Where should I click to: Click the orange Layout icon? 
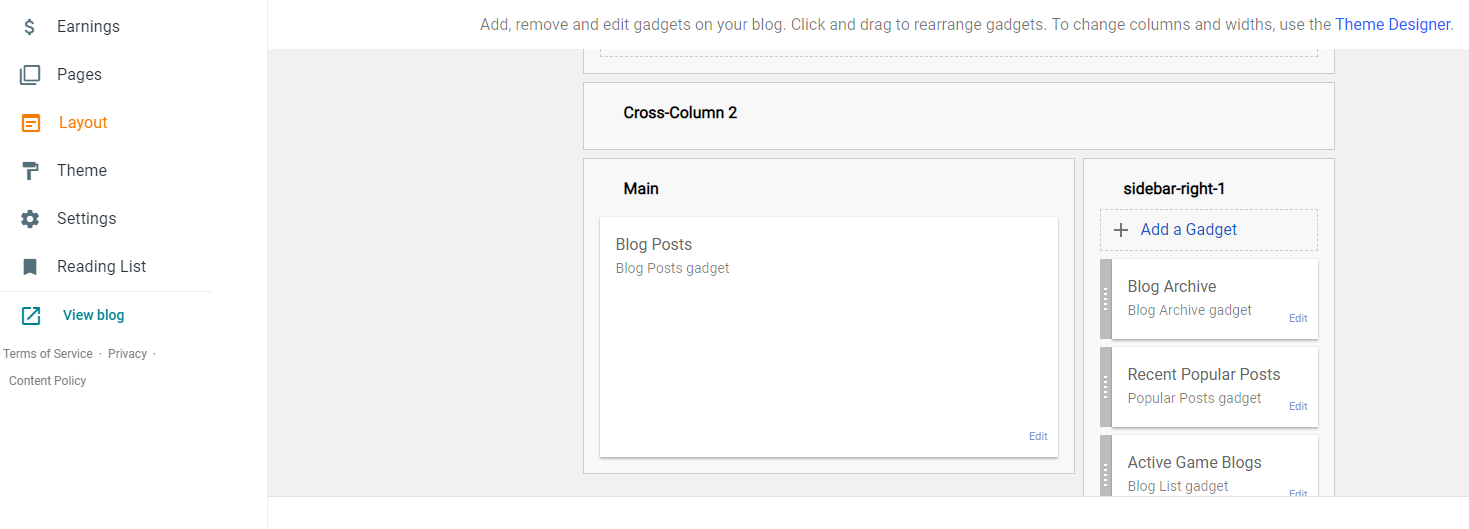click(x=31, y=123)
